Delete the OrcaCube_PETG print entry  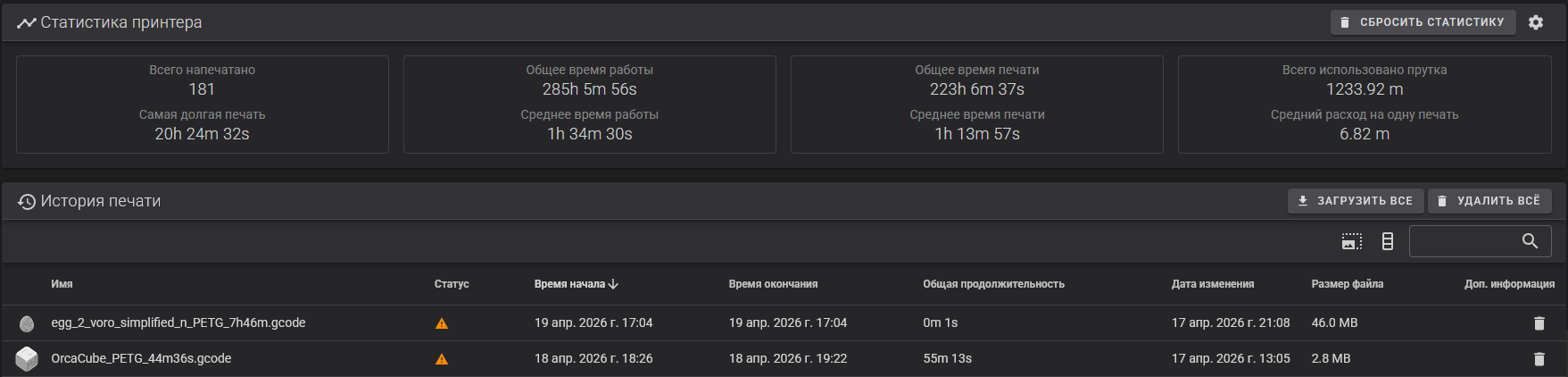point(1539,359)
